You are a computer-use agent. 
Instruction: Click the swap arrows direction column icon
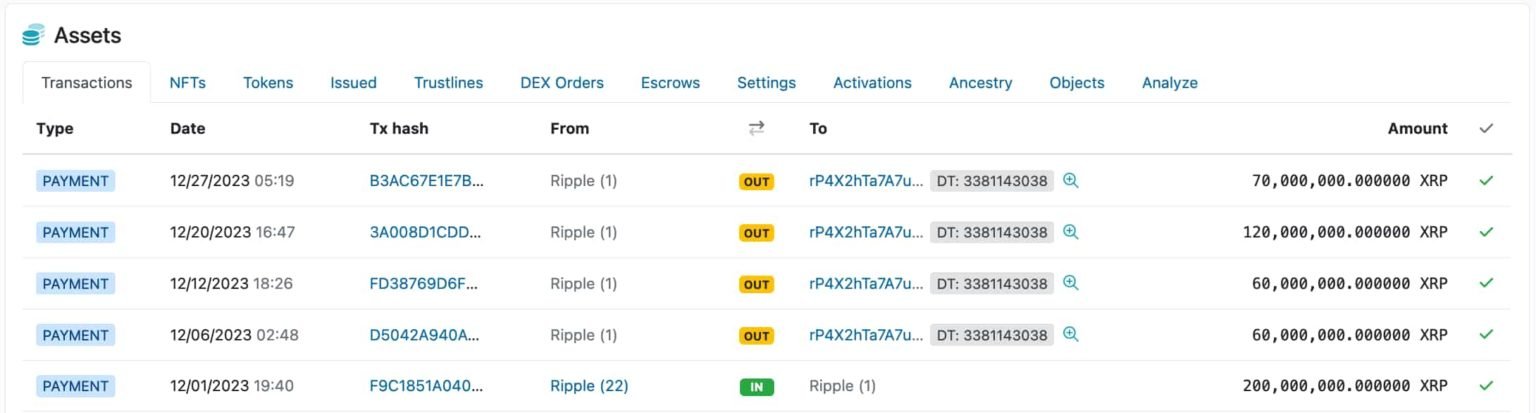(x=756, y=128)
